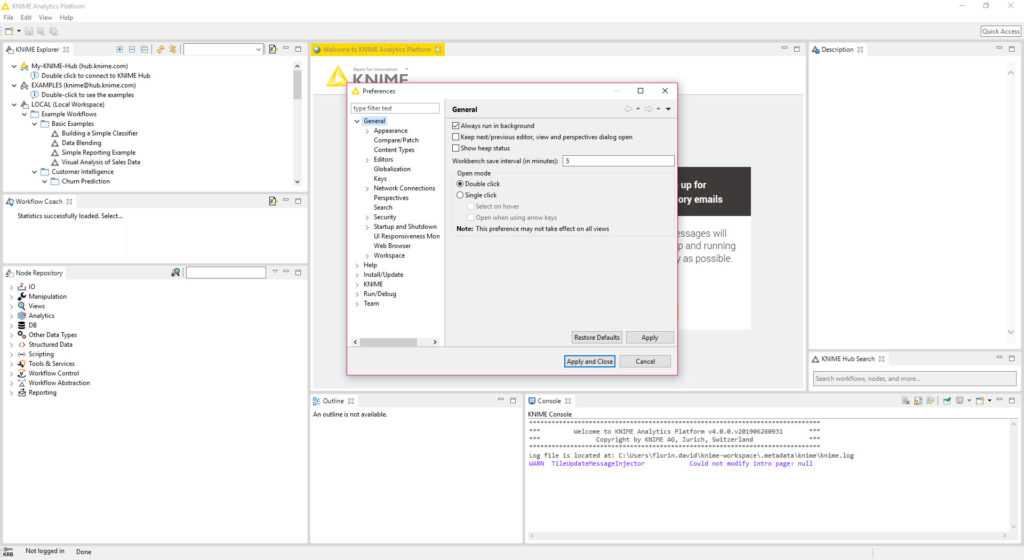Click the Clear Console icon
1024x560 pixels.
tap(906, 401)
